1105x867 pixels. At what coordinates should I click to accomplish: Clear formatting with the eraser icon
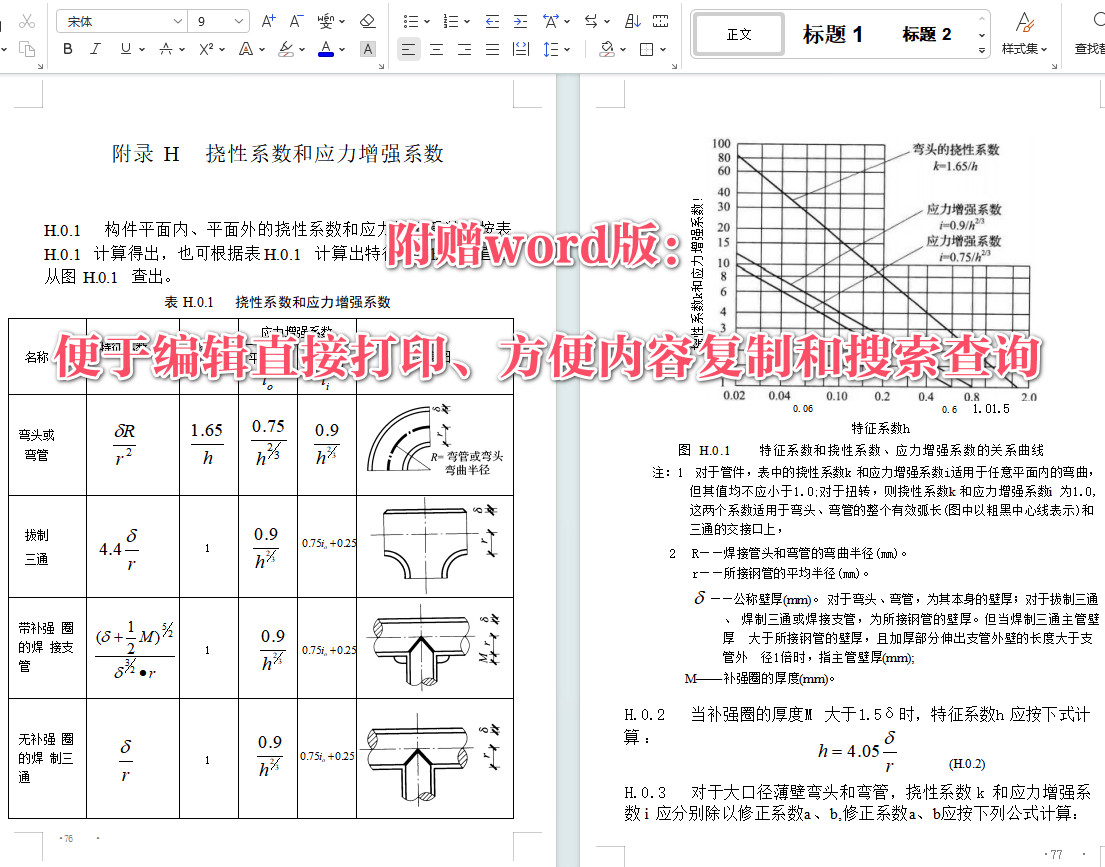[369, 21]
